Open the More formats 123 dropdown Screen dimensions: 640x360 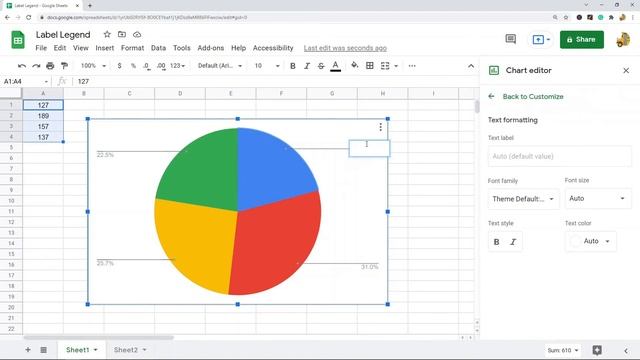(178, 66)
